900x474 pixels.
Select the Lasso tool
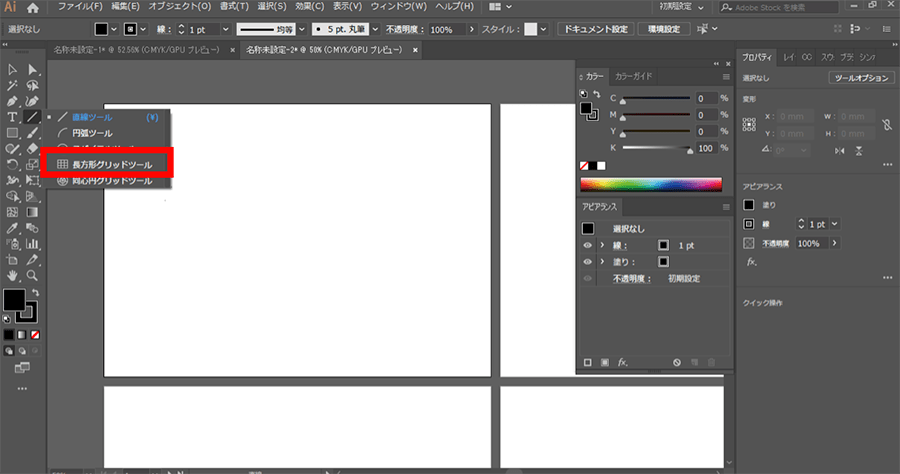(33, 86)
